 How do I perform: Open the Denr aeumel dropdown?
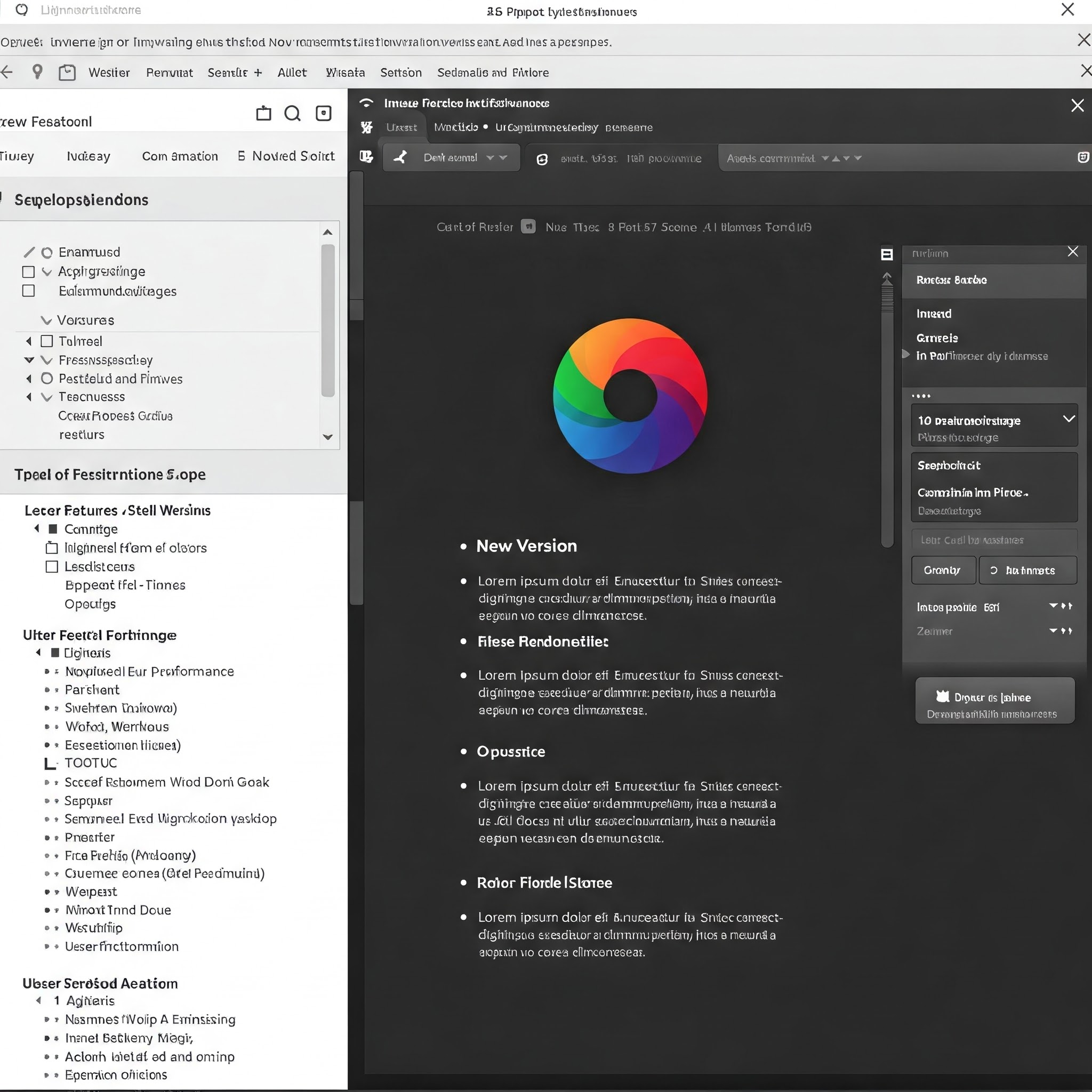[451, 158]
